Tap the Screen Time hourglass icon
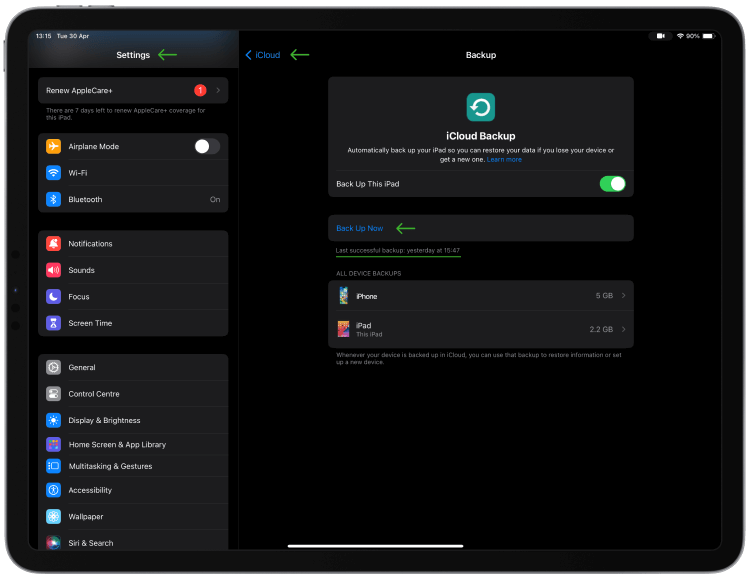The height and width of the screenshot is (581, 750). pyautogui.click(x=53, y=323)
